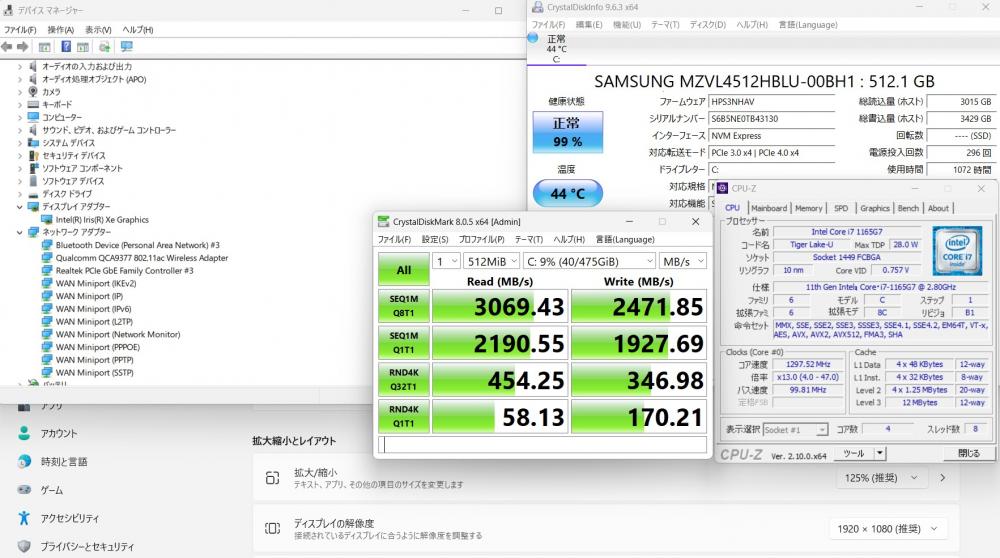This screenshot has width=1000, height=558.
Task: Expand the ソフトウェア コンポーネント node
Action: click(19, 168)
